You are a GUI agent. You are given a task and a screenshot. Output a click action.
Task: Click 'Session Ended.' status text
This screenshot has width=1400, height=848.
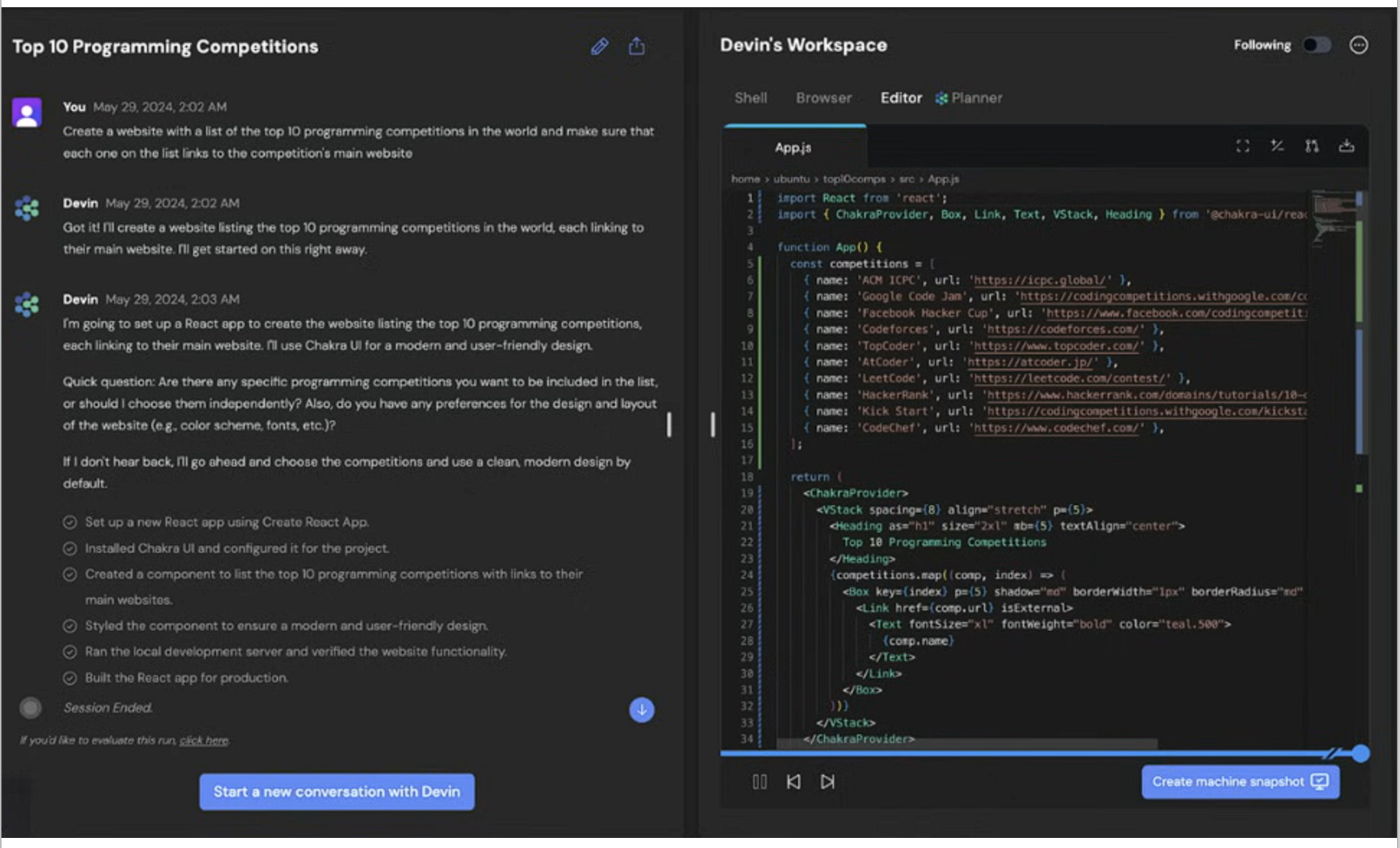coord(108,708)
